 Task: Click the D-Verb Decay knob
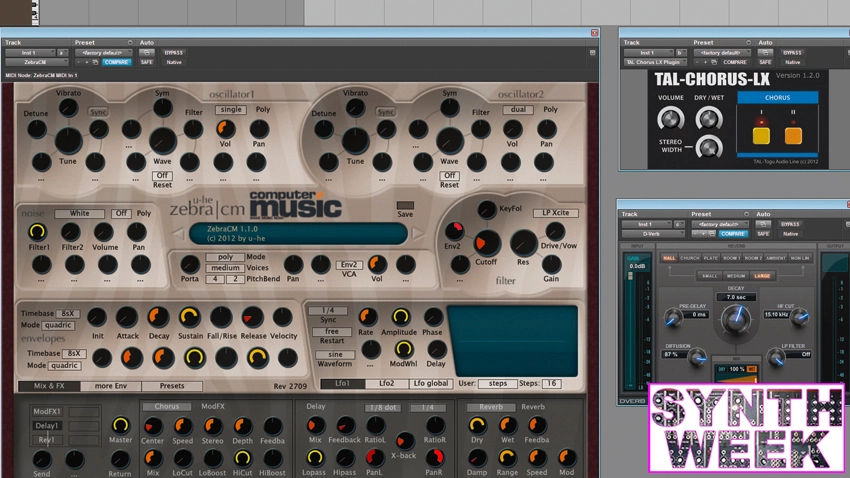click(736, 318)
